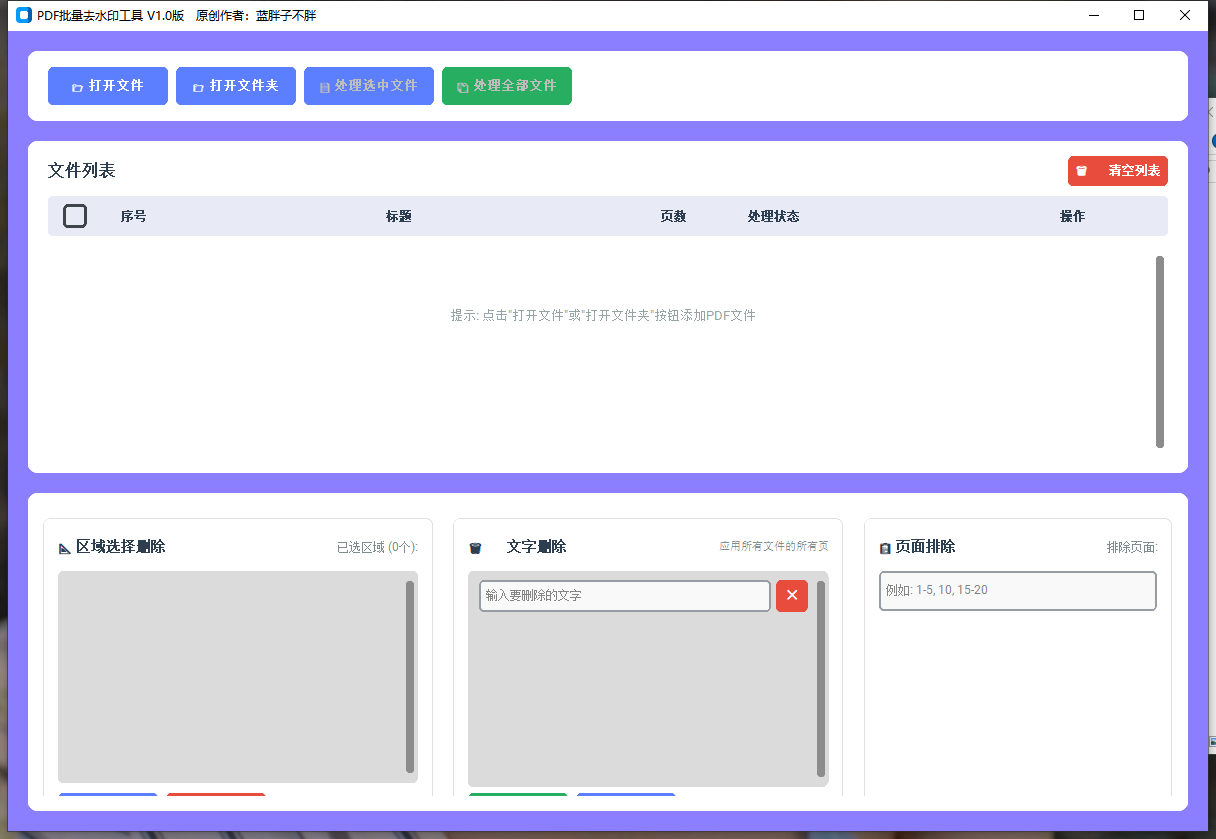Click the recycle icon on 处理全部文件 button
This screenshot has height=839, width=1216.
tap(461, 86)
